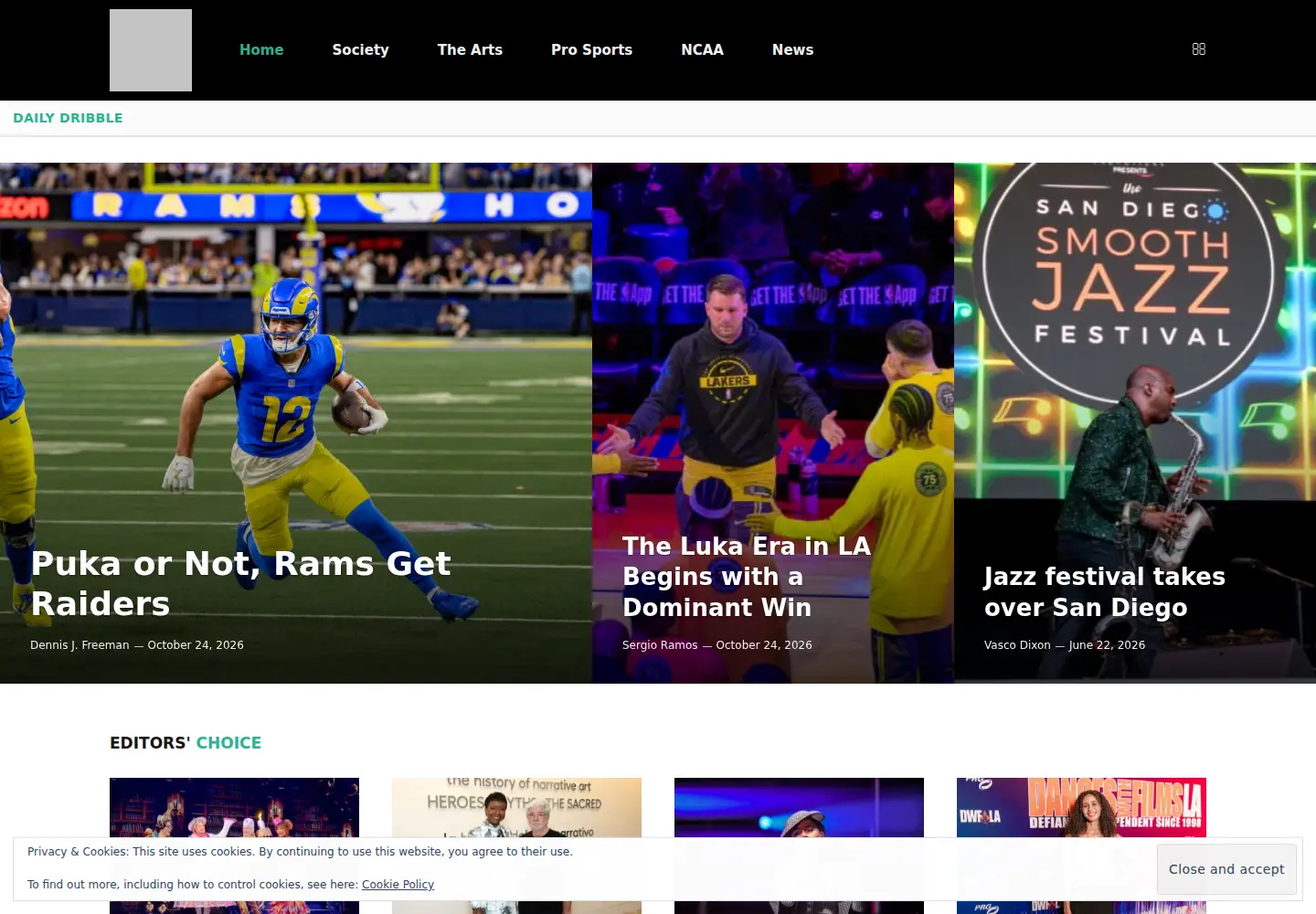The width and height of the screenshot is (1316, 914).
Task: Open the colorful stage show thumbnail
Action: (x=234, y=808)
